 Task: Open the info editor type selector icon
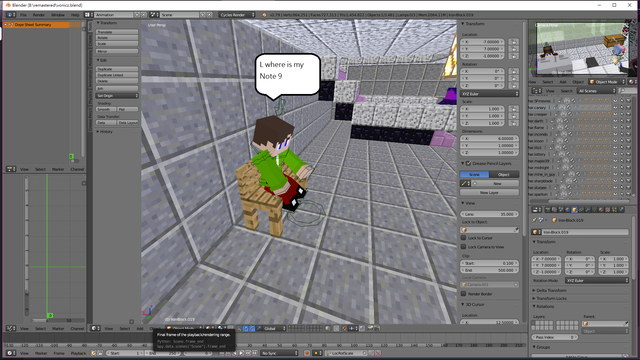coord(11,15)
